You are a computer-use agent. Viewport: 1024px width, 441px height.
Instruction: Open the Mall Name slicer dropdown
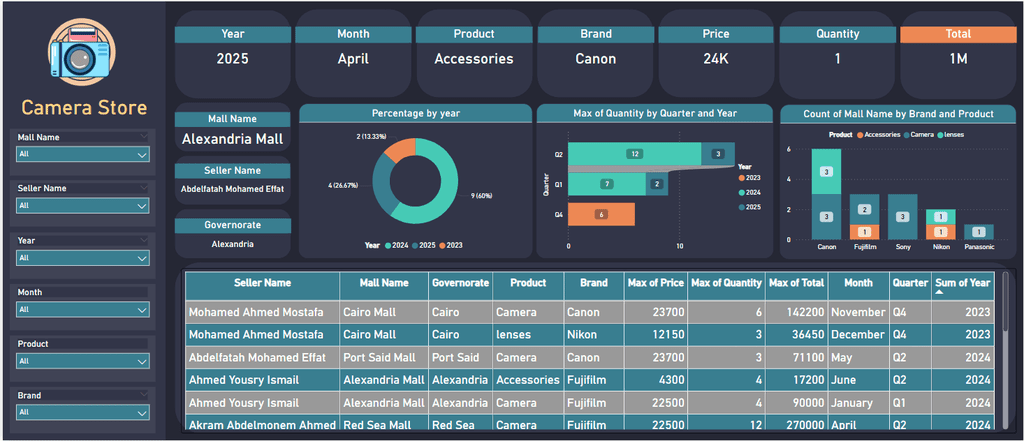[83, 154]
